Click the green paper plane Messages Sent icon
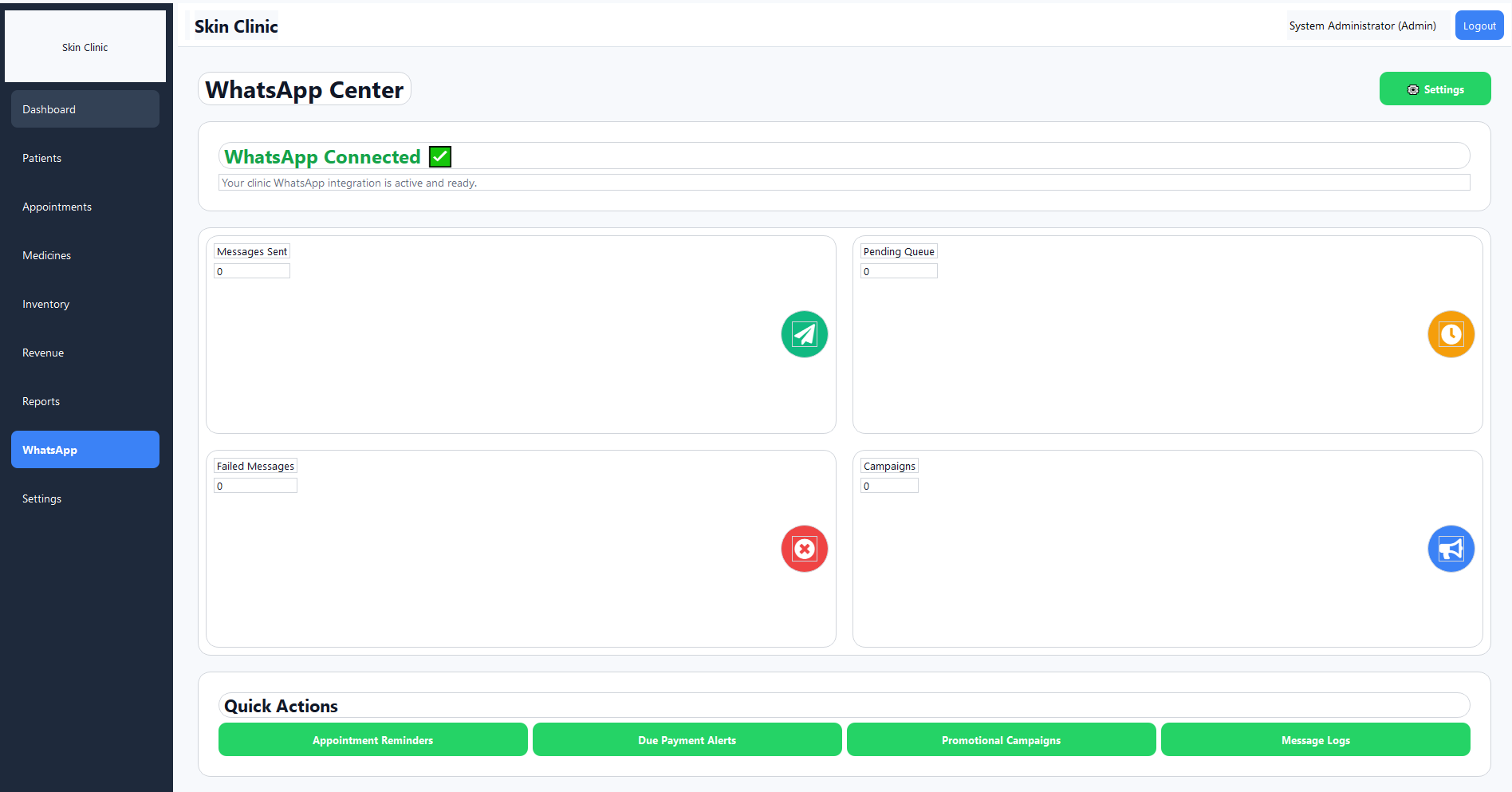This screenshot has height=792, width=1512. (804, 334)
